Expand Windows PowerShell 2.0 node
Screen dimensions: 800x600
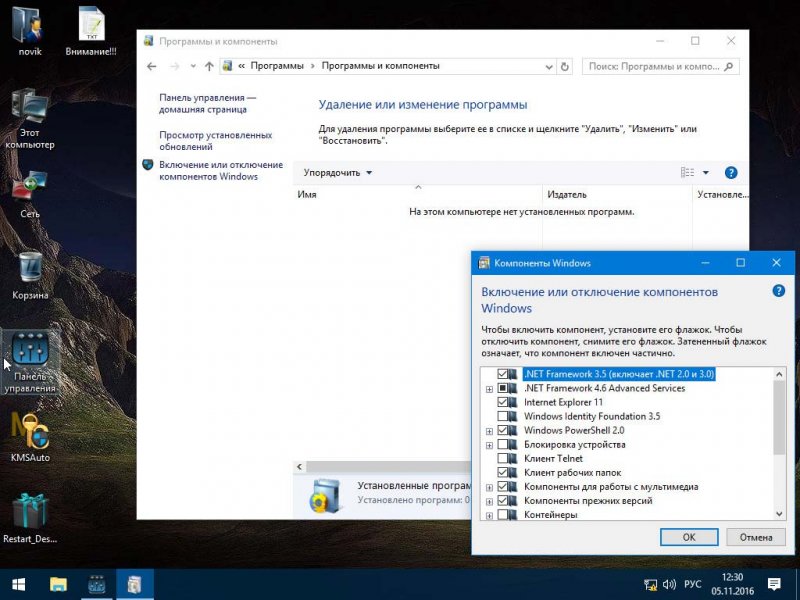pyautogui.click(x=489, y=431)
